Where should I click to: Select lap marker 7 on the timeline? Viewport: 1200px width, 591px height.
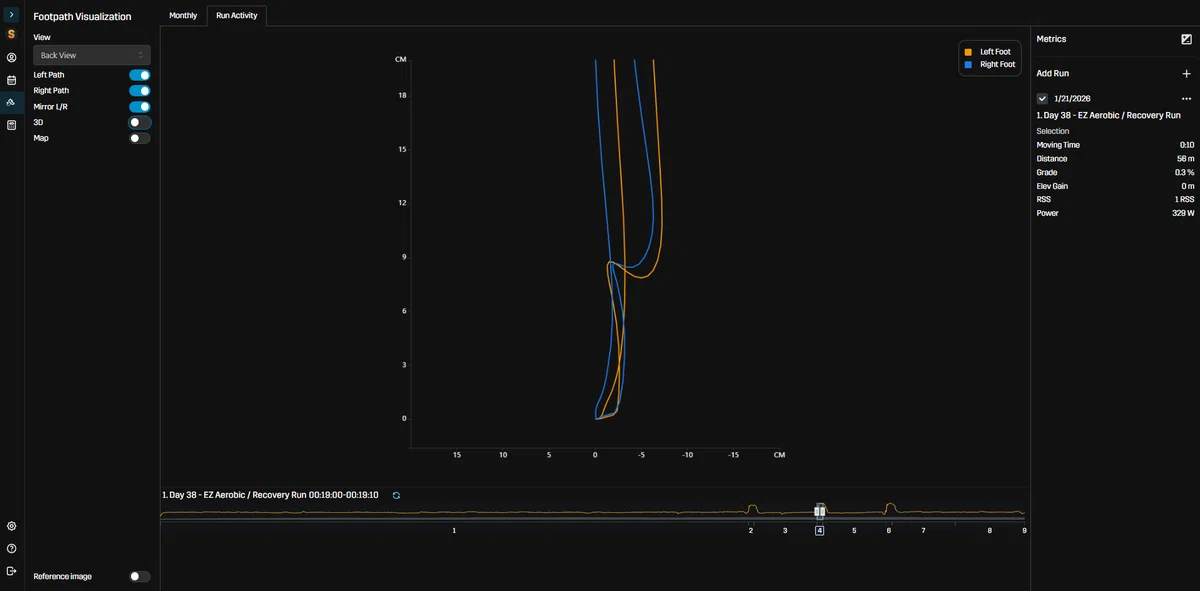click(923, 531)
